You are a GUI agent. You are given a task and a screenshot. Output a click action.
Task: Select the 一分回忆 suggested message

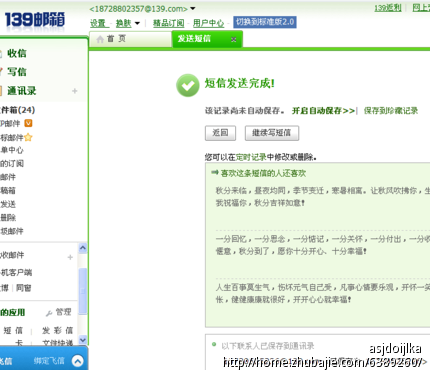pos(322,245)
